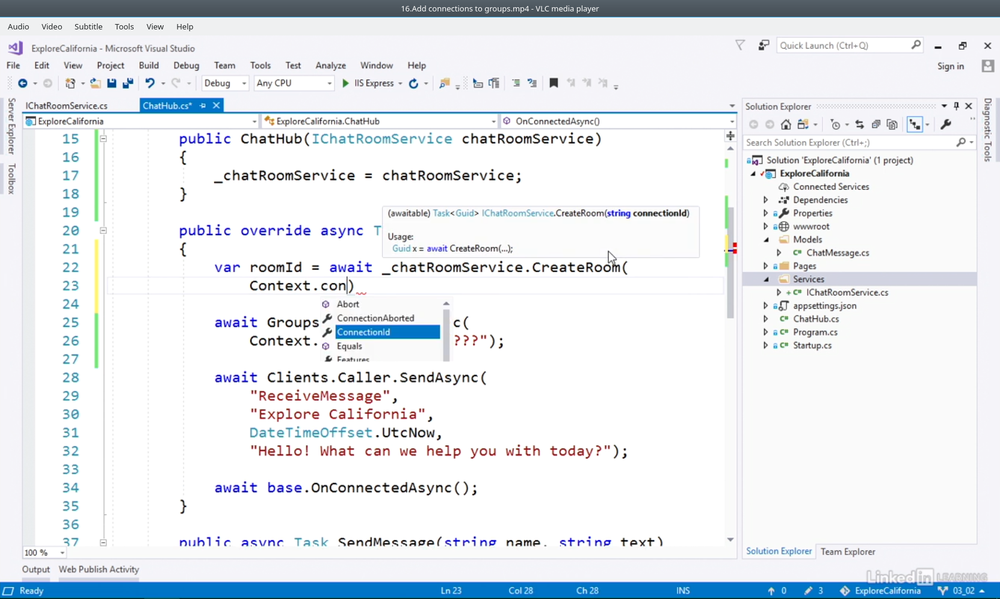Toggle the bookmark icon in toolbar
The height and width of the screenshot is (599, 1000).
554,83
